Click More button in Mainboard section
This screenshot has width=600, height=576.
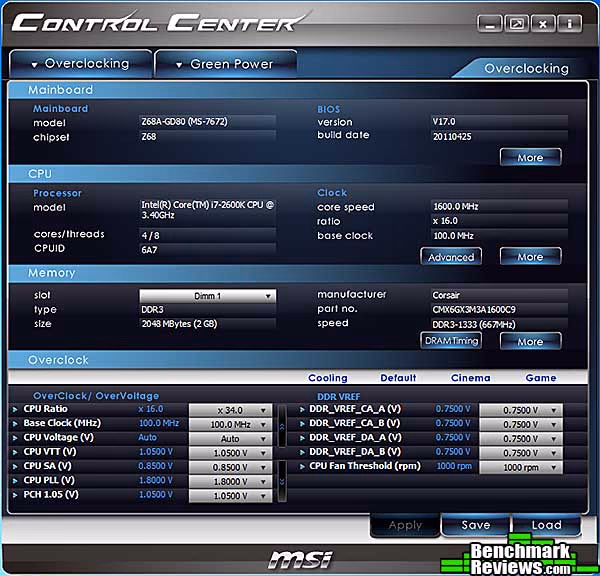pos(530,157)
